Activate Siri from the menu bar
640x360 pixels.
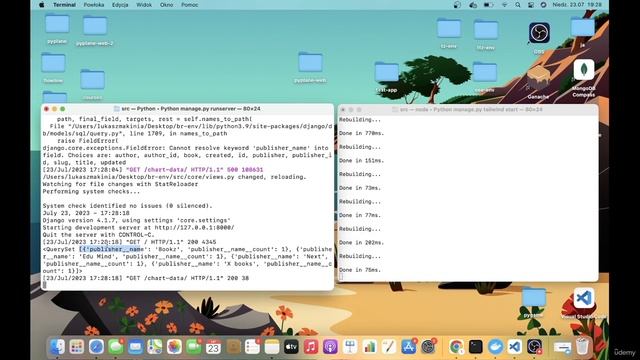543,5
